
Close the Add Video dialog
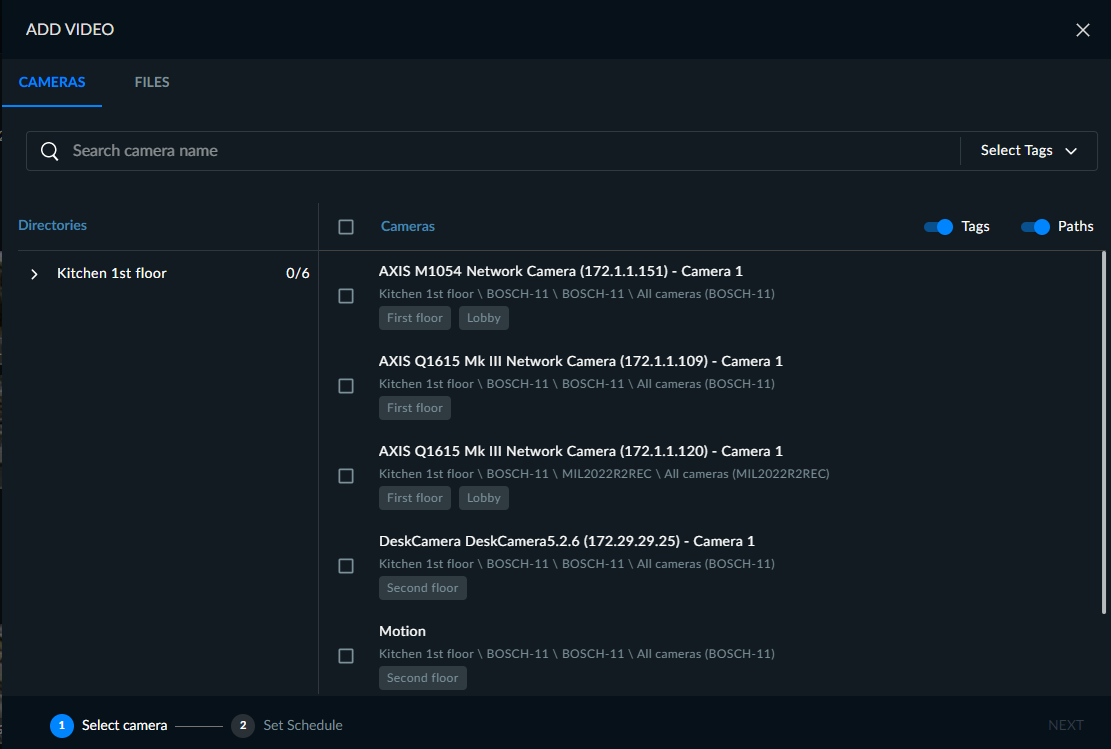pos(1083,30)
